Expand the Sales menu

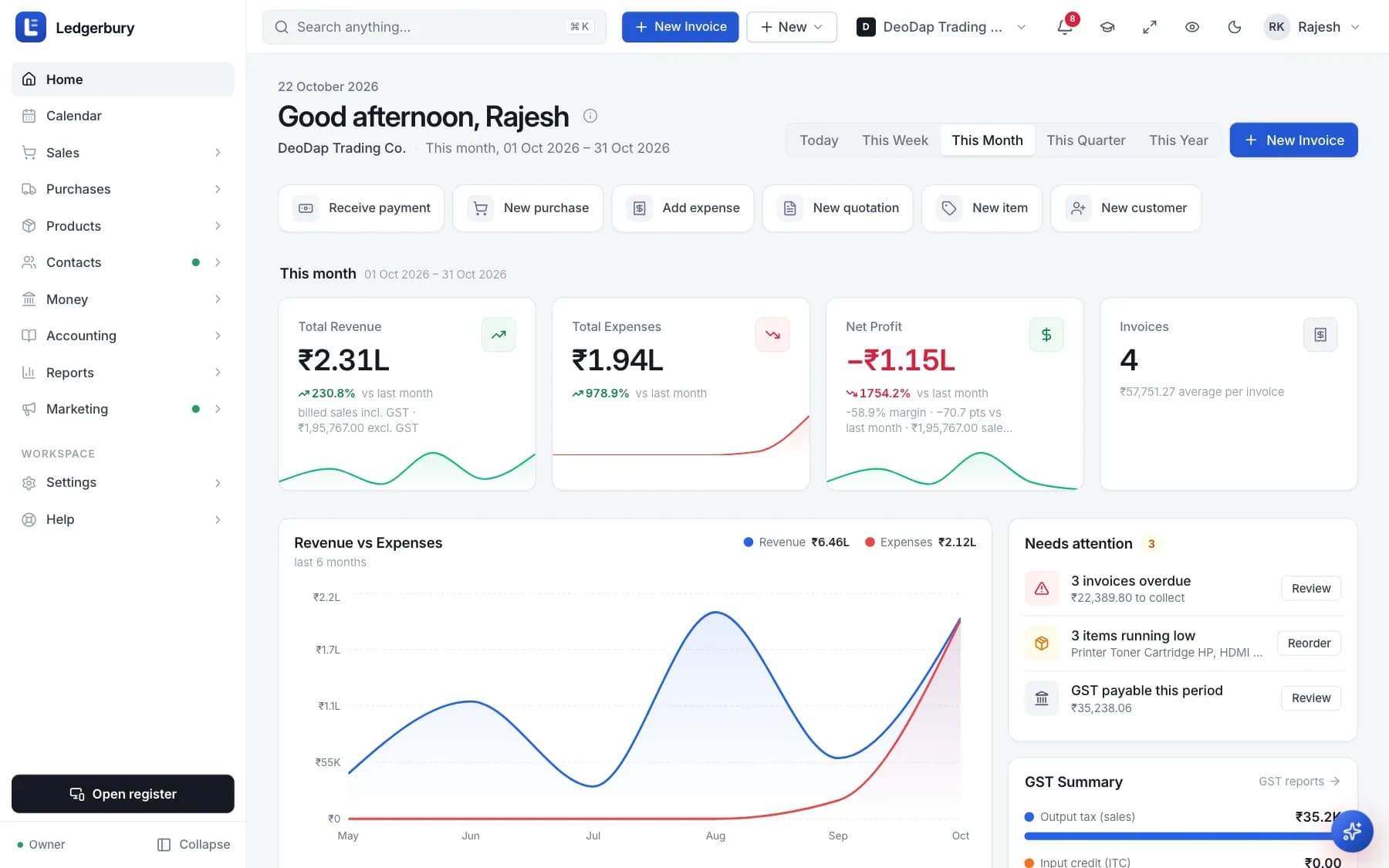(123, 153)
